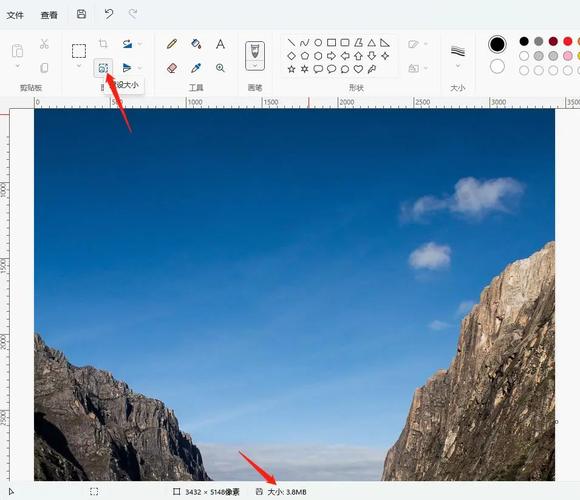The width and height of the screenshot is (580, 500).
Task: Select the pencil tool
Action: [172, 44]
